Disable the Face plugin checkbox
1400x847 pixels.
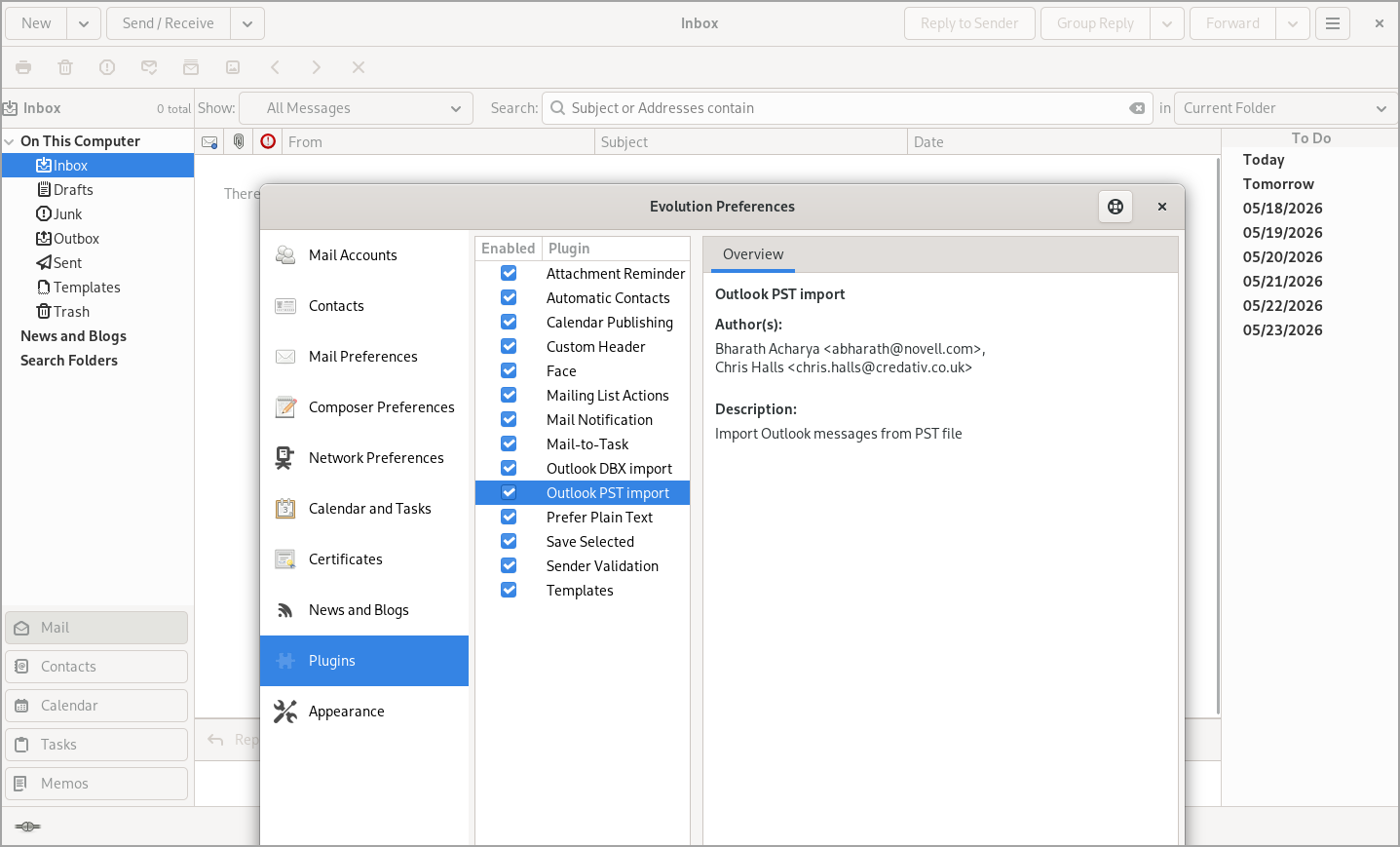509,370
